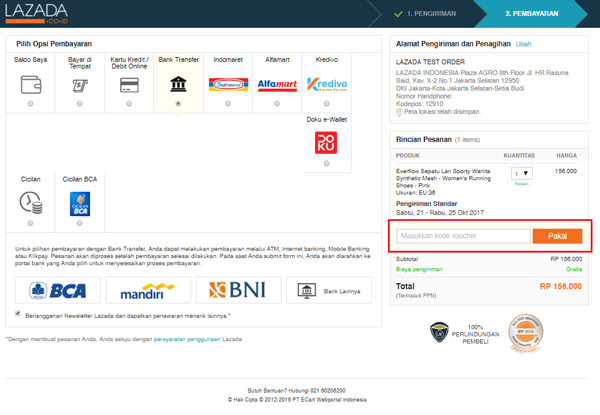Viewport: 600px width, 415px height.
Task: Choose the BNI bank logo
Action: pyautogui.click(x=239, y=290)
